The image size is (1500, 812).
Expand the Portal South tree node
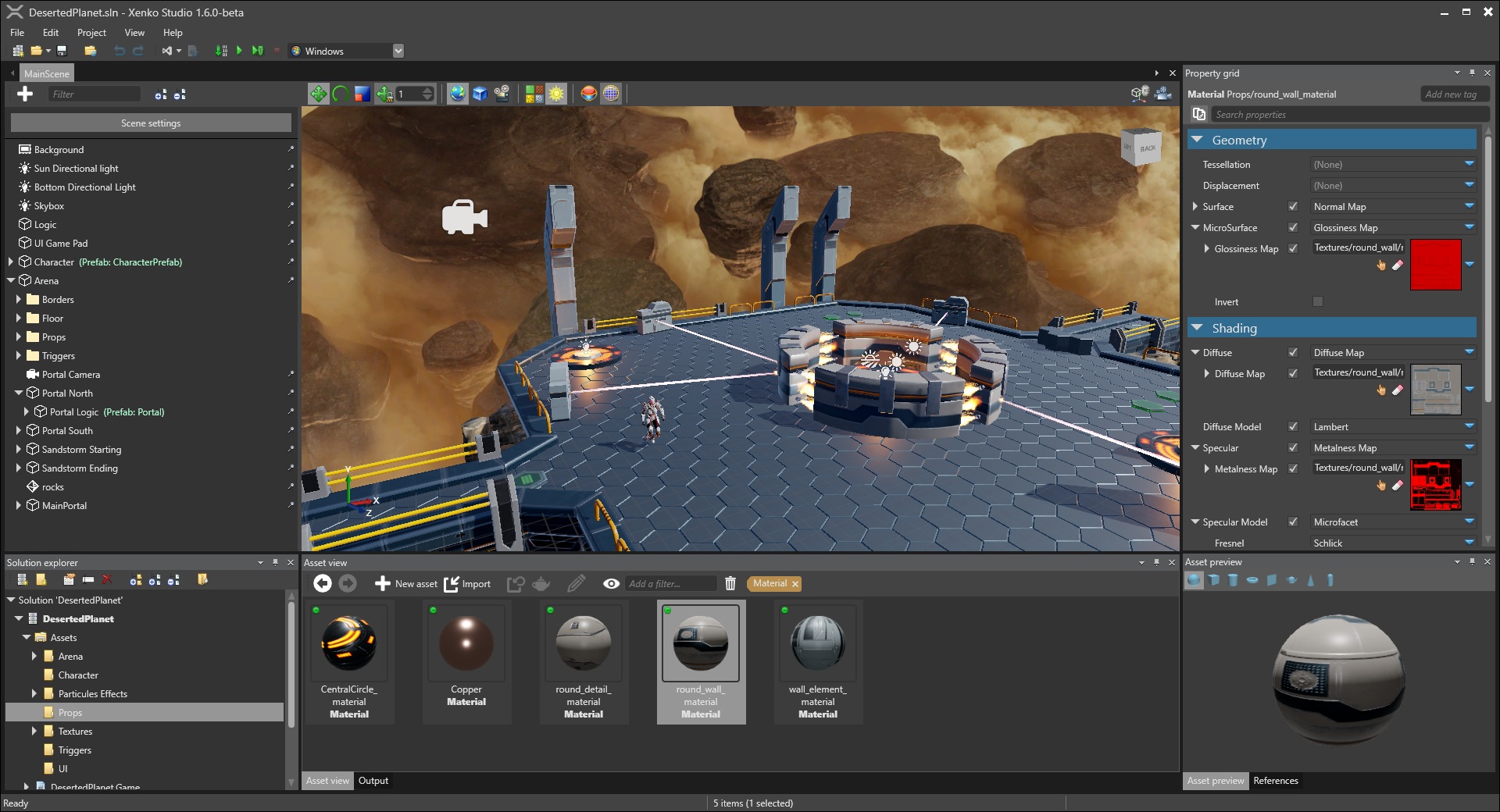pyautogui.click(x=19, y=431)
